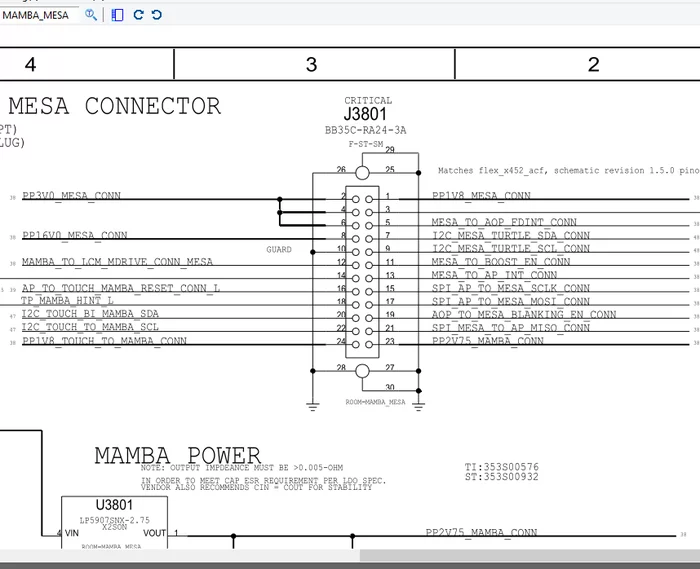Select the TP_MAMBA_HINT_L label
The image size is (700, 569).
pos(67,300)
